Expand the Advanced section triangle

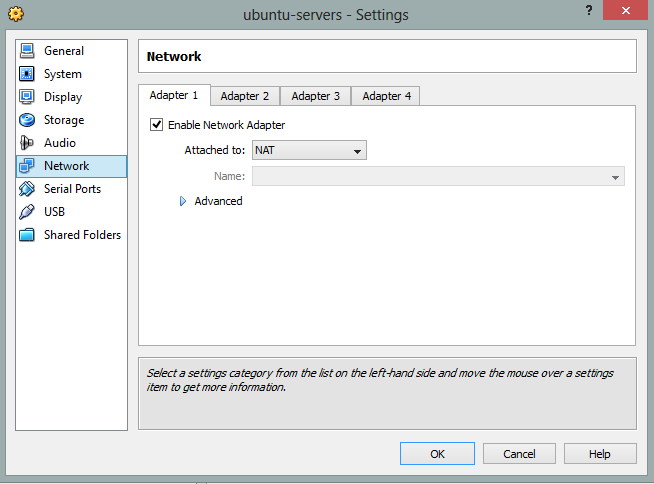(183, 201)
